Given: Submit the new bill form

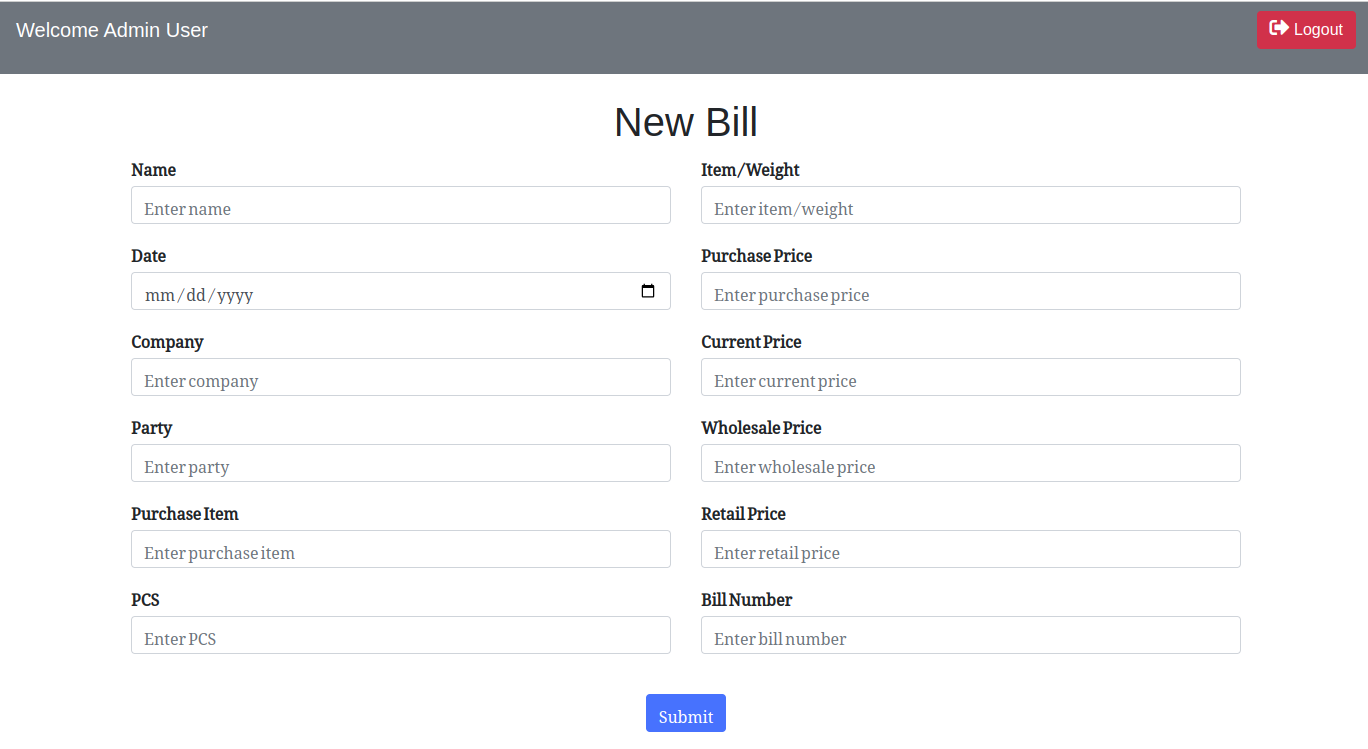Looking at the screenshot, I should (x=685, y=714).
